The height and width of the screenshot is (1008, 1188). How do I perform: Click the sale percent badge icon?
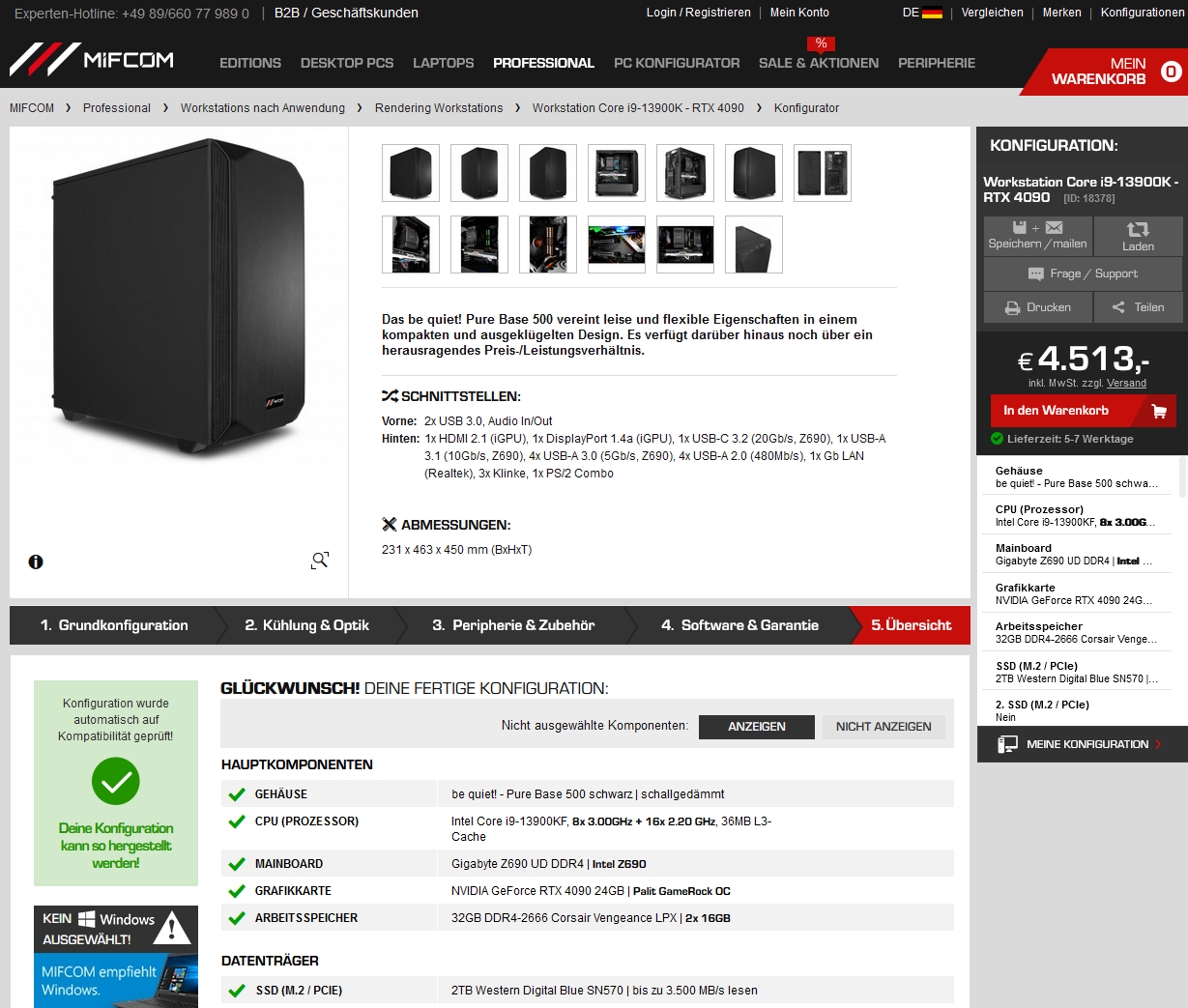coord(821,43)
